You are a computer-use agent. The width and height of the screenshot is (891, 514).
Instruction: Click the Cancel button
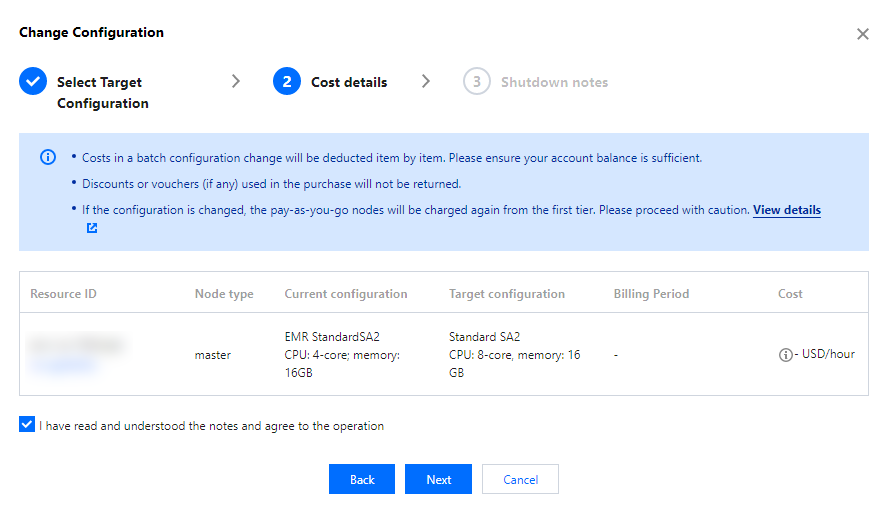[520, 479]
